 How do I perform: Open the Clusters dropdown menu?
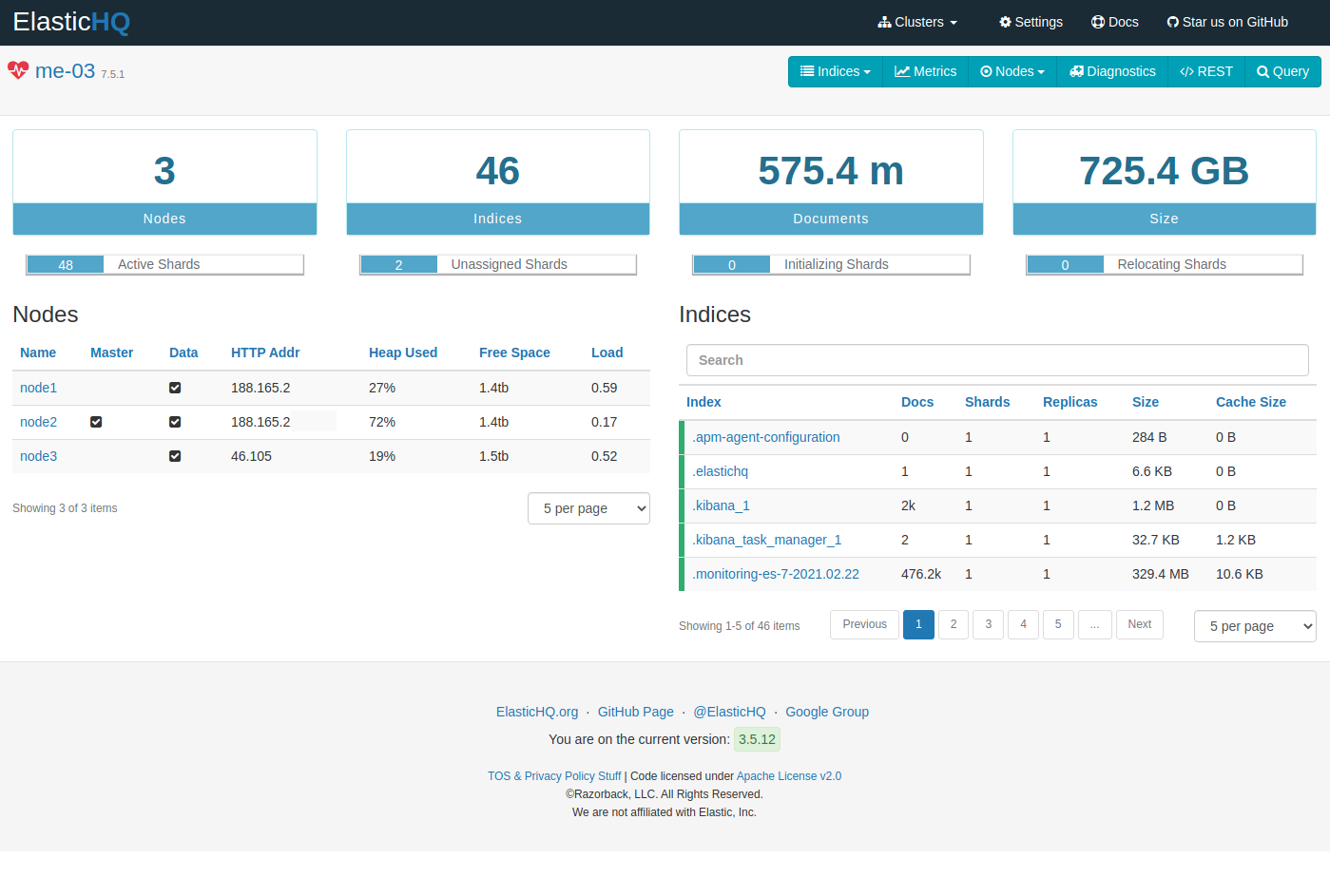pyautogui.click(x=917, y=22)
